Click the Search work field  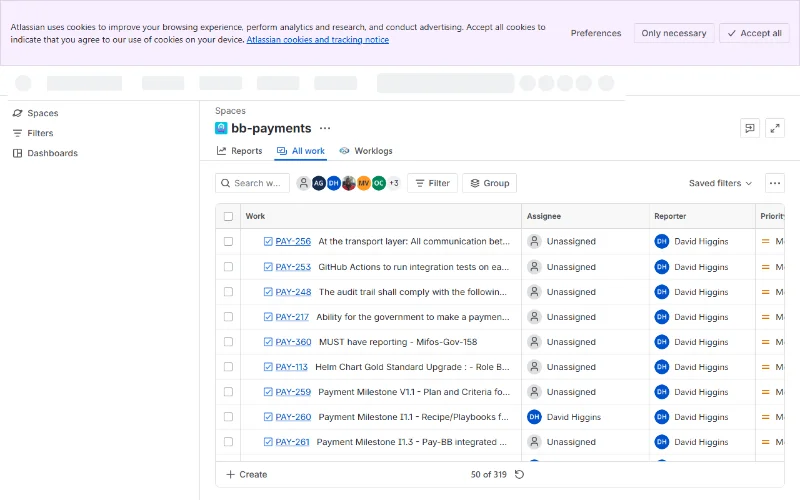253,183
